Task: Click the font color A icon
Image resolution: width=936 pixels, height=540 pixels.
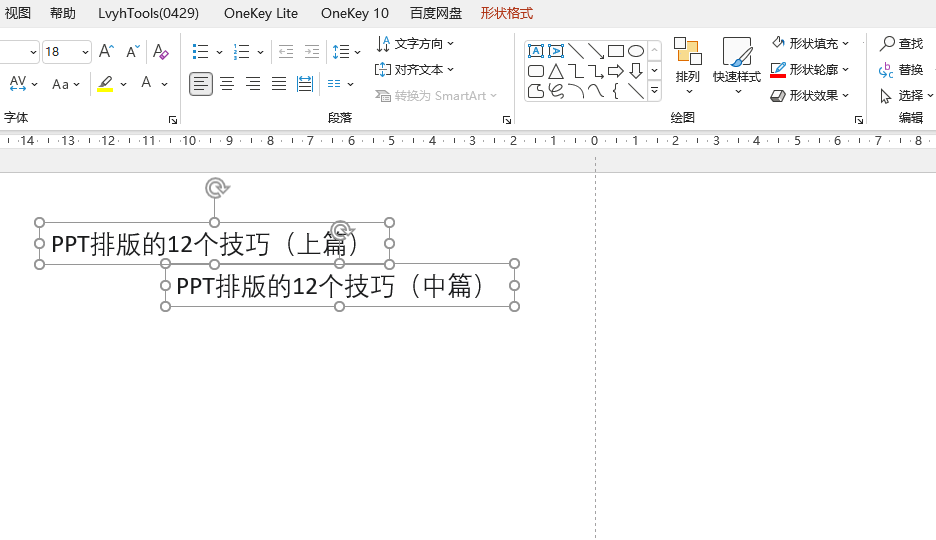Action: (x=146, y=83)
